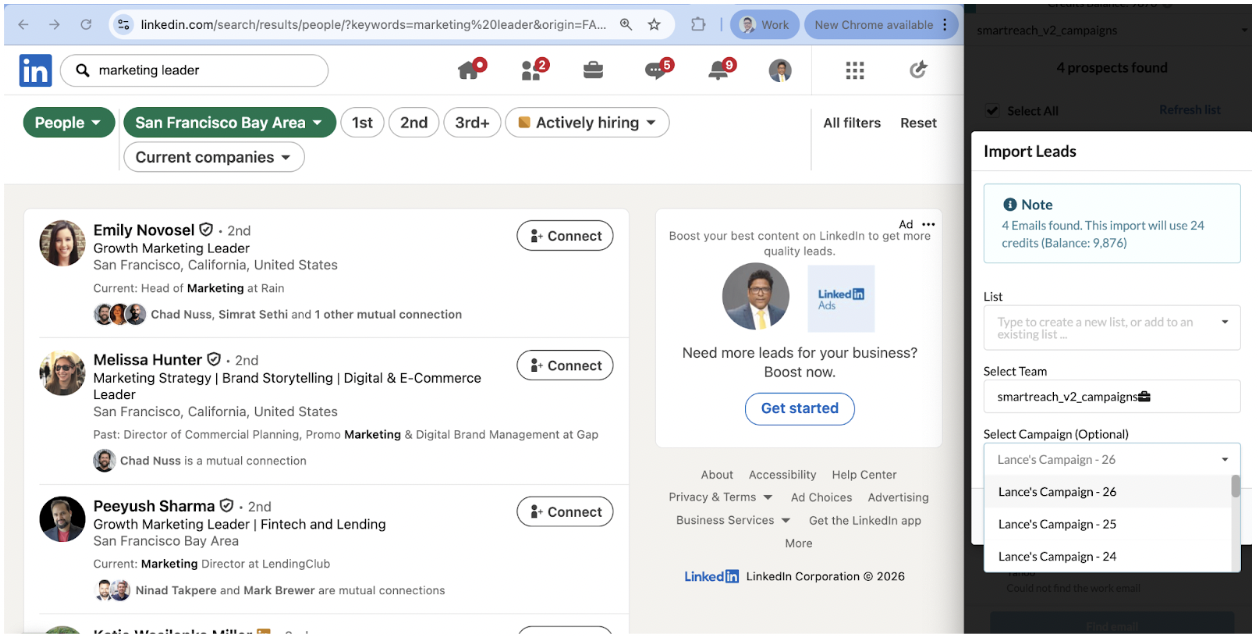
Task: Click the LinkedIn Ads logo thumbnail
Action: click(841, 298)
